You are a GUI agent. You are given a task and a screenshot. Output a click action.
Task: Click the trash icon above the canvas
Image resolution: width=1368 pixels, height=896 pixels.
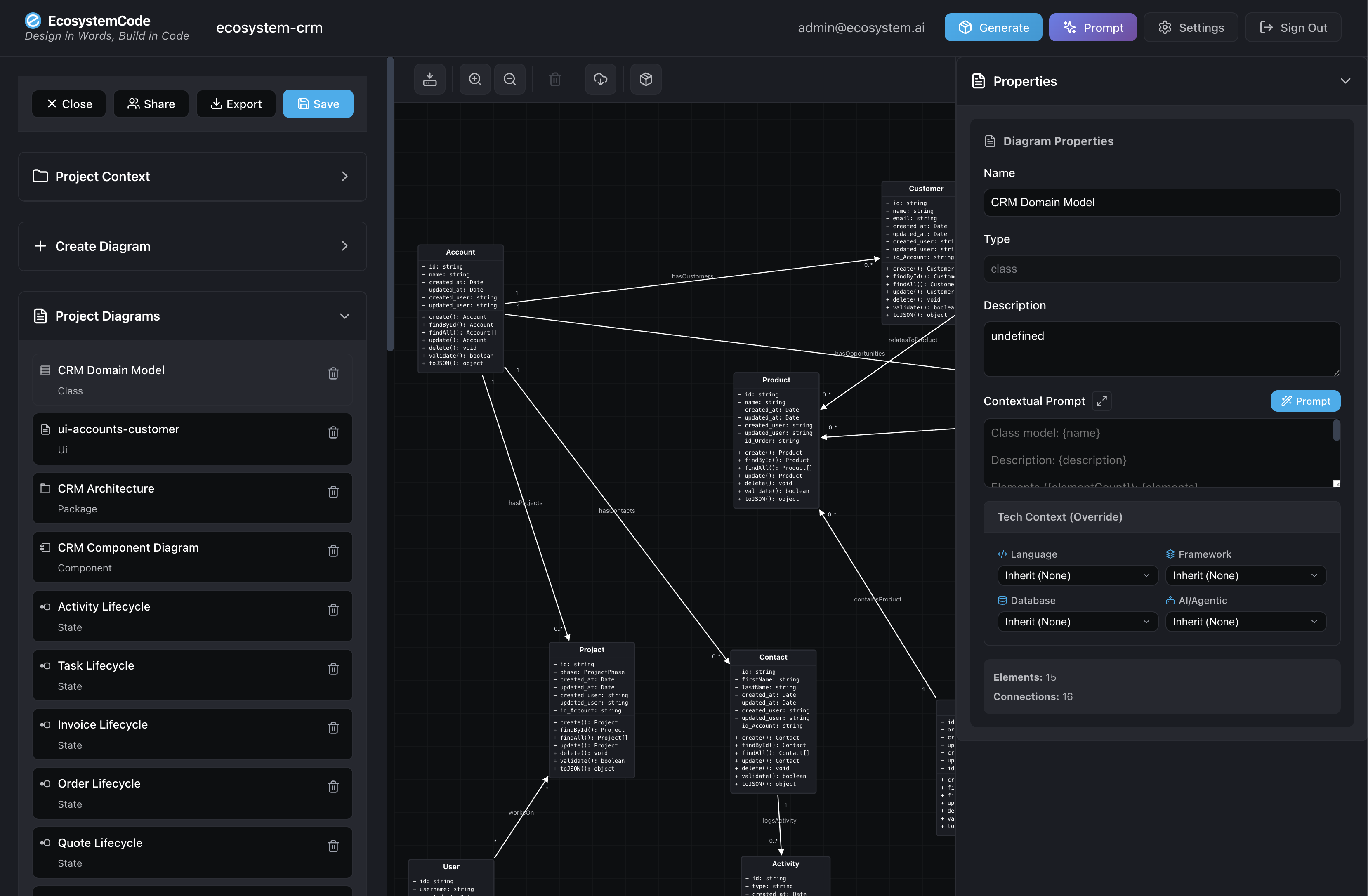555,79
